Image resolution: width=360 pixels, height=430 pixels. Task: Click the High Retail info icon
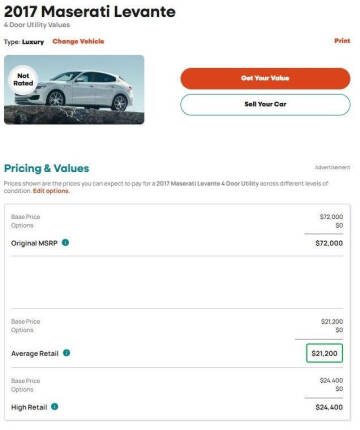(55, 407)
